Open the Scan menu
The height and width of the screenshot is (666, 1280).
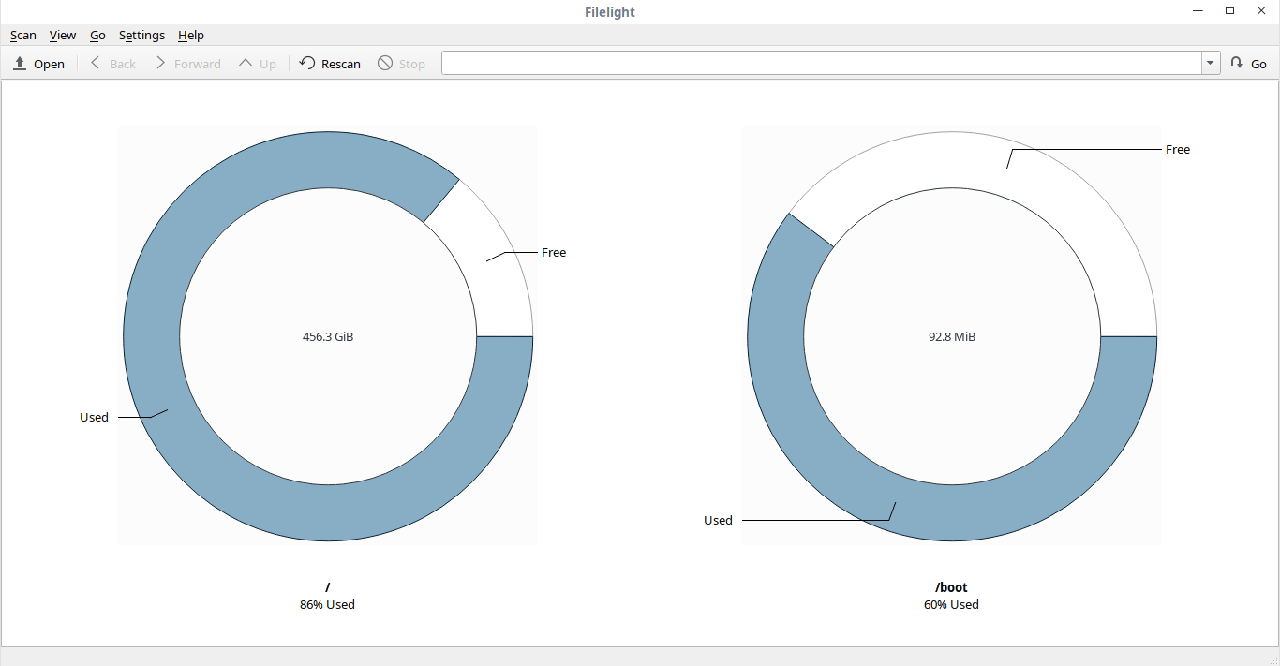point(23,35)
